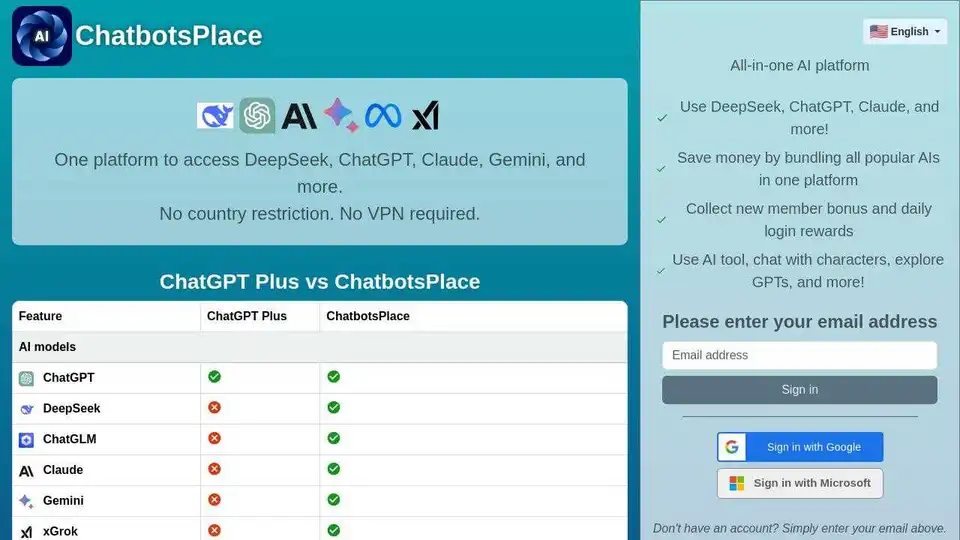Open the English language dropdown
960x540 pixels.
coord(905,31)
